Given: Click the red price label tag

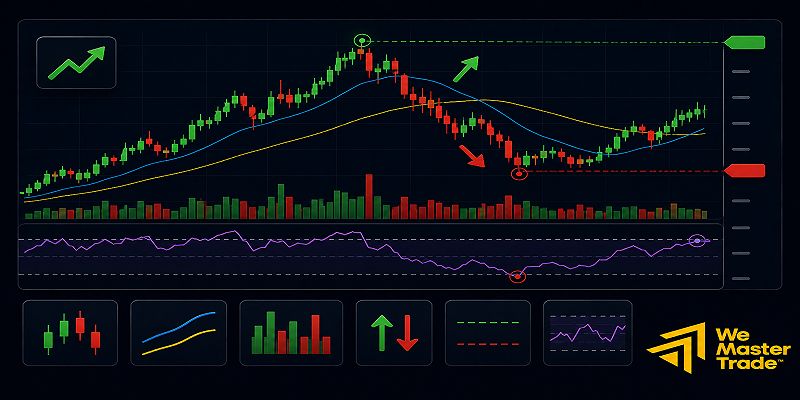Looking at the screenshot, I should pos(744,171).
